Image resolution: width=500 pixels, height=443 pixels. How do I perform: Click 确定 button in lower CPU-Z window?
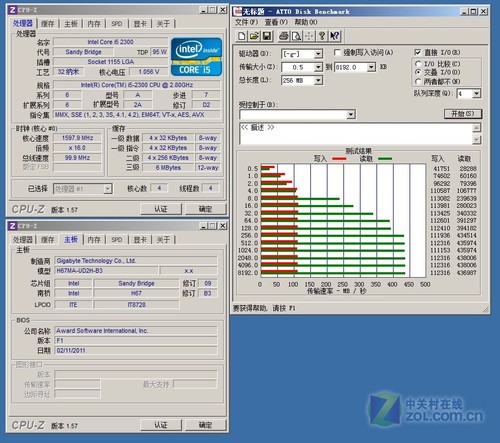click(205, 425)
